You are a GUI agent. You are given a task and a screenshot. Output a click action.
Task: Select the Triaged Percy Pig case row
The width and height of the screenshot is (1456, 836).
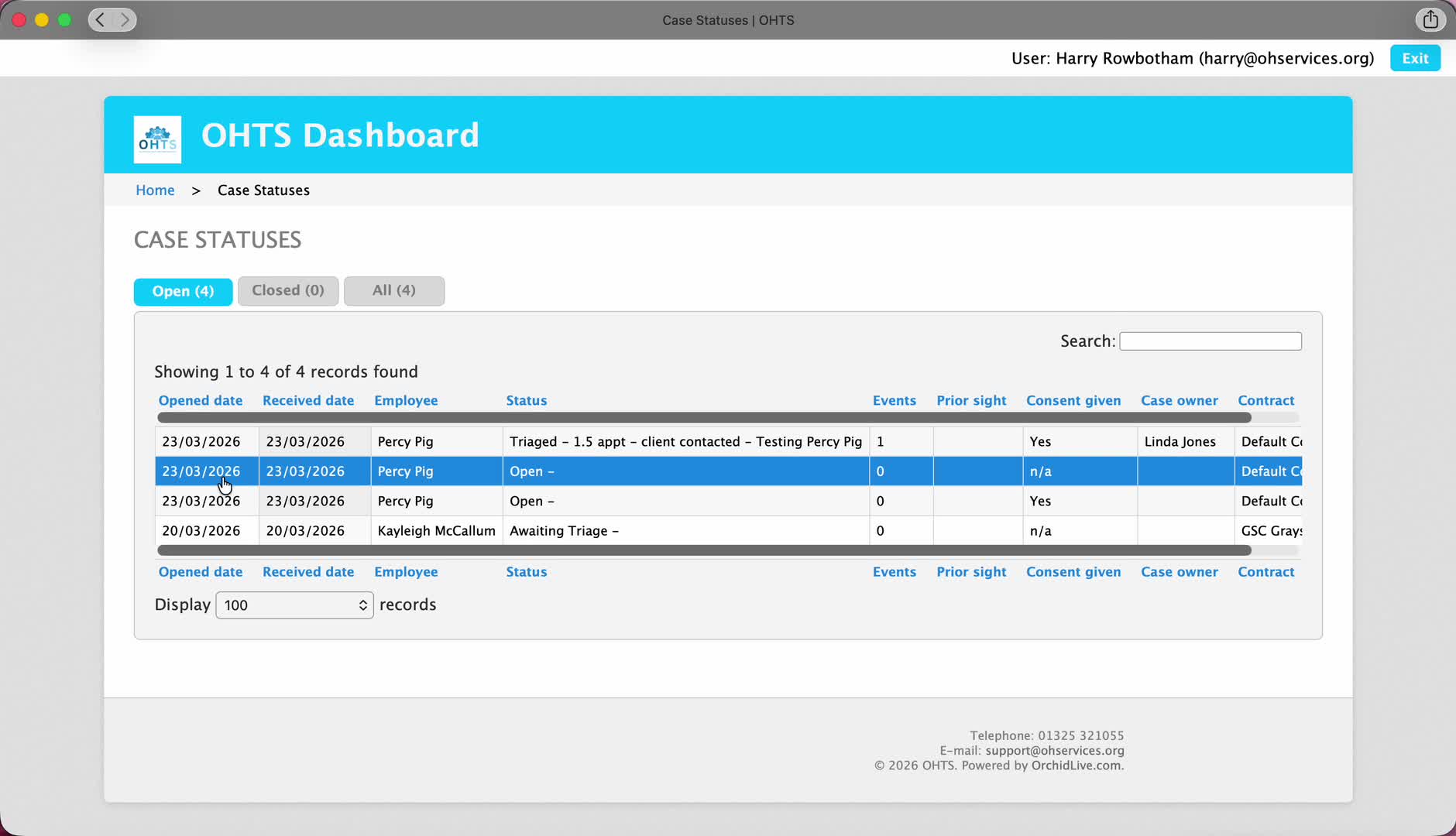[x=685, y=442]
